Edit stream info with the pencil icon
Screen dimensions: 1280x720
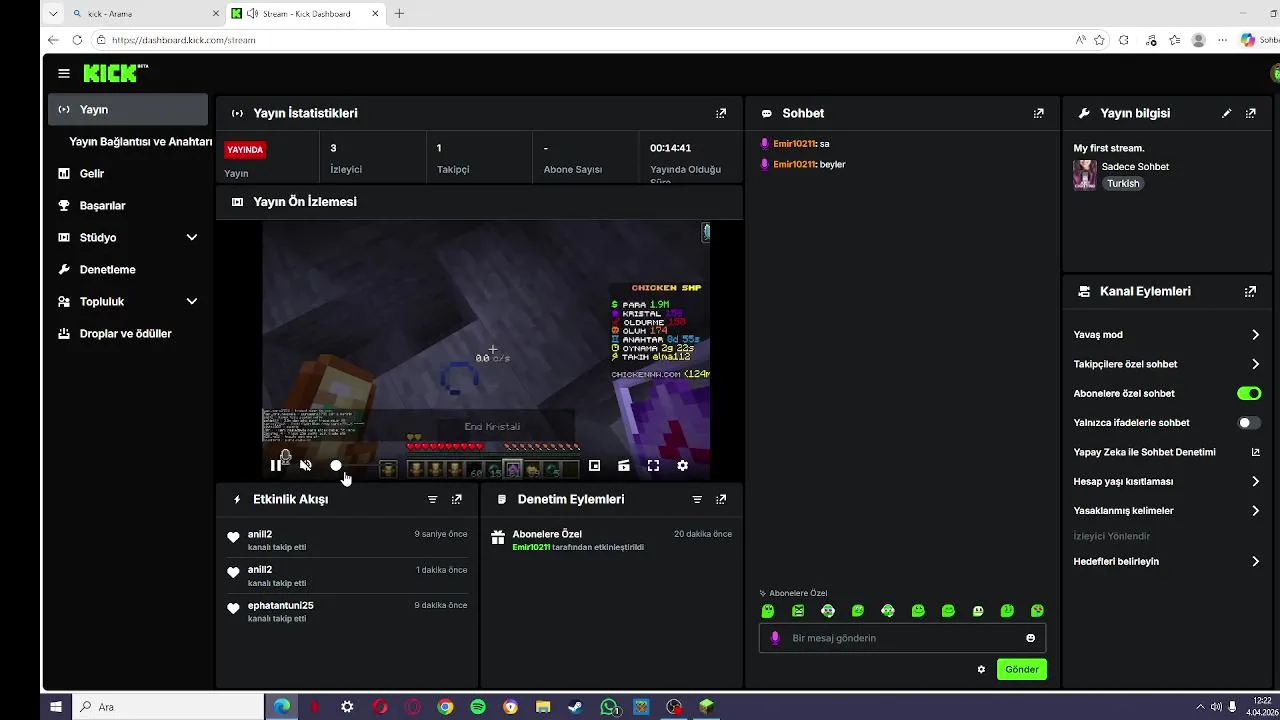(x=1227, y=114)
